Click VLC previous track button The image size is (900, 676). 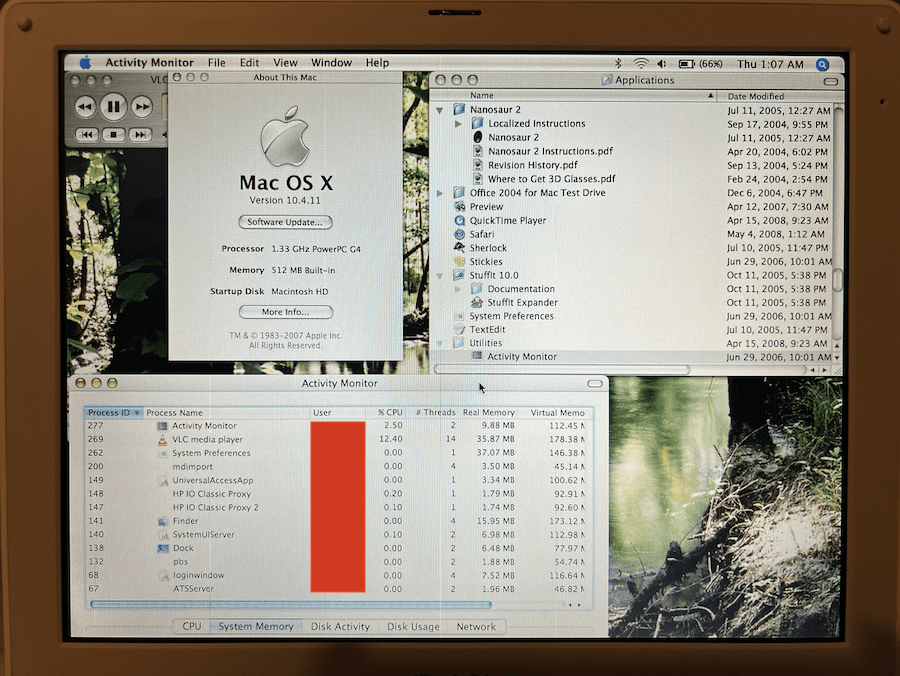click(87, 134)
